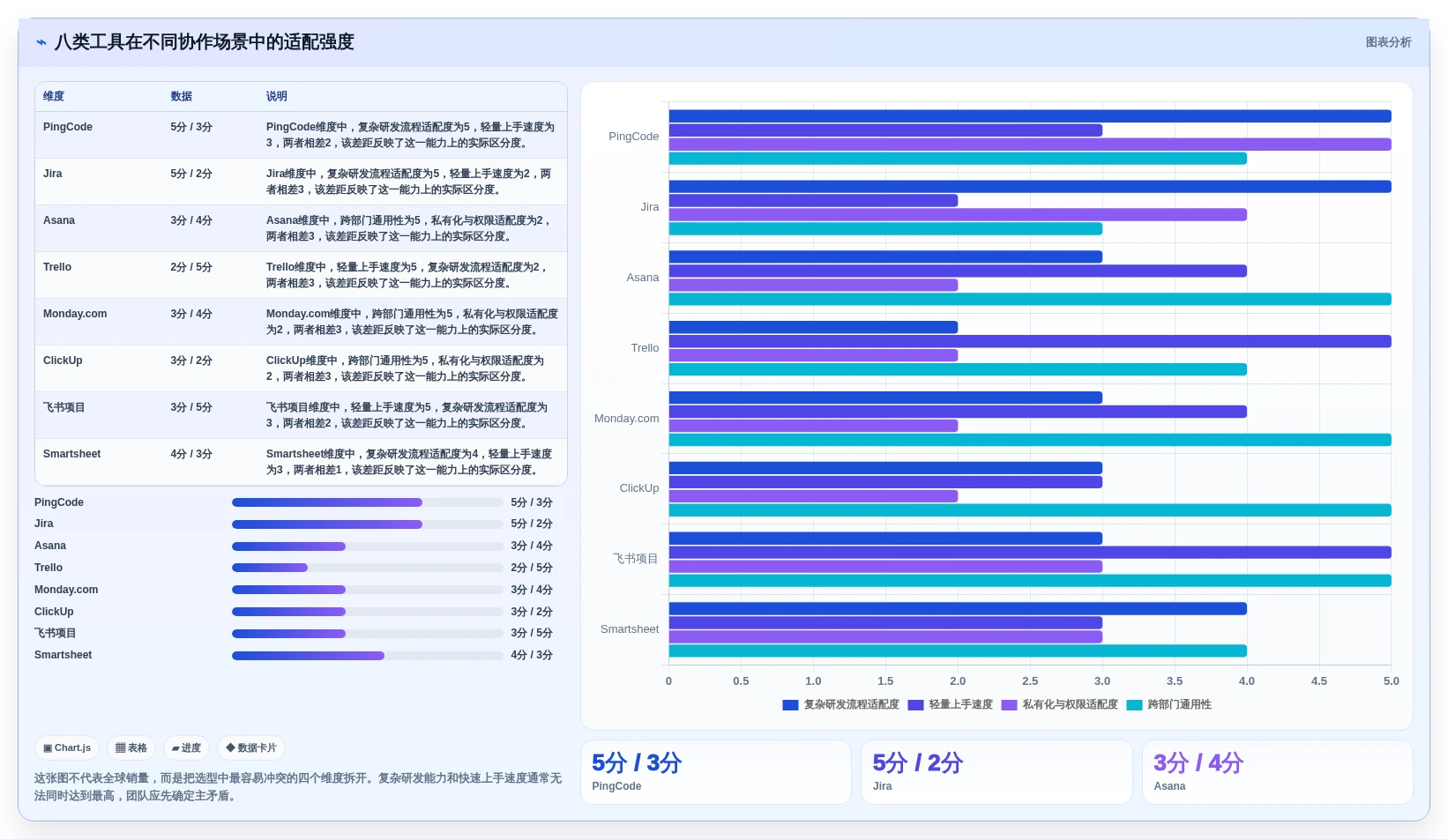Click the PingCode progress bar
The width and height of the screenshot is (1448, 840).
tap(368, 502)
